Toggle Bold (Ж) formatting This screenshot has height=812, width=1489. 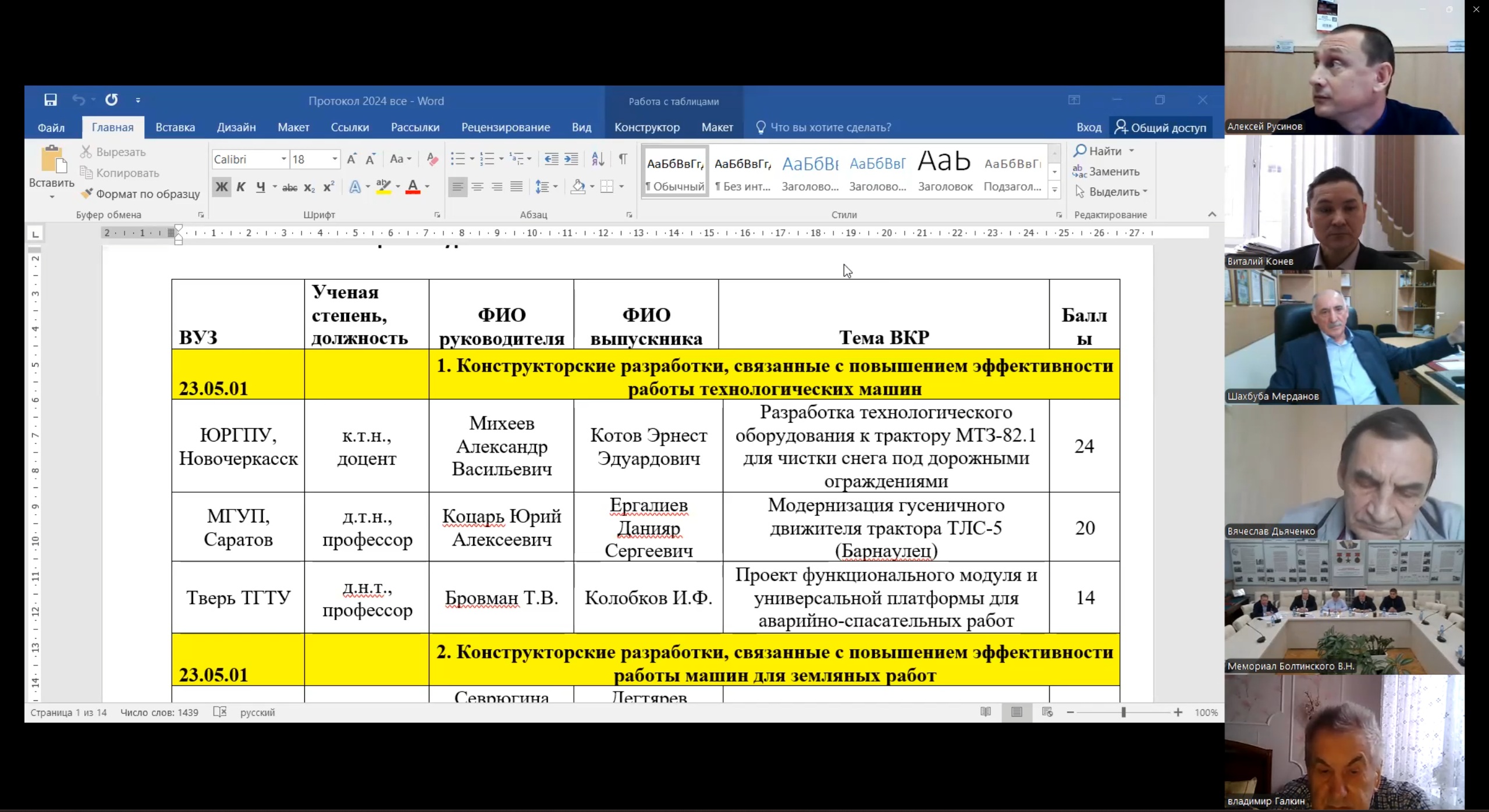coord(222,187)
